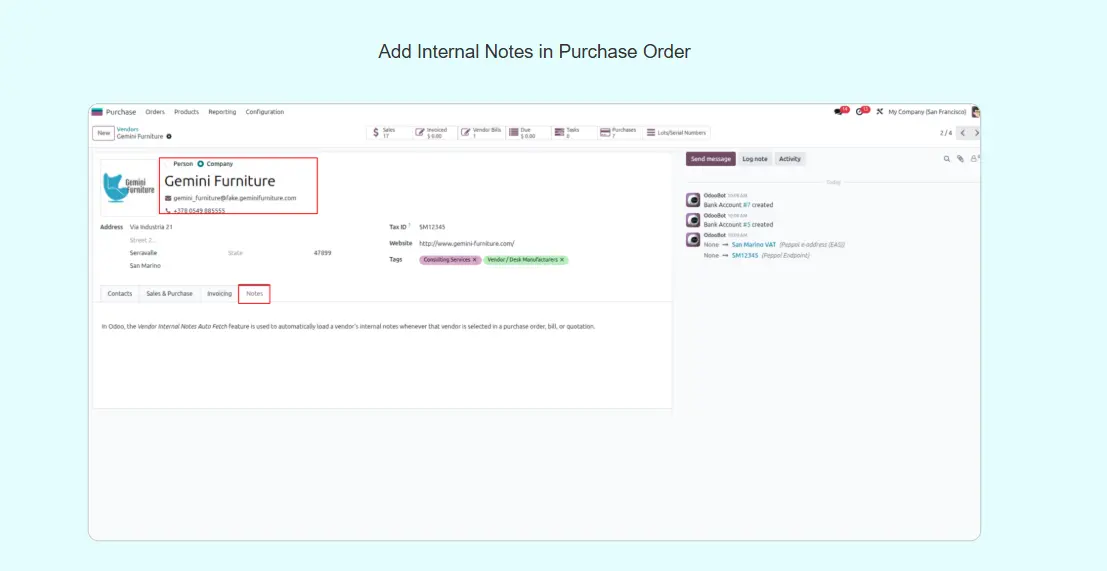Select the Person radio option
1107x571 pixels.
tap(167, 163)
